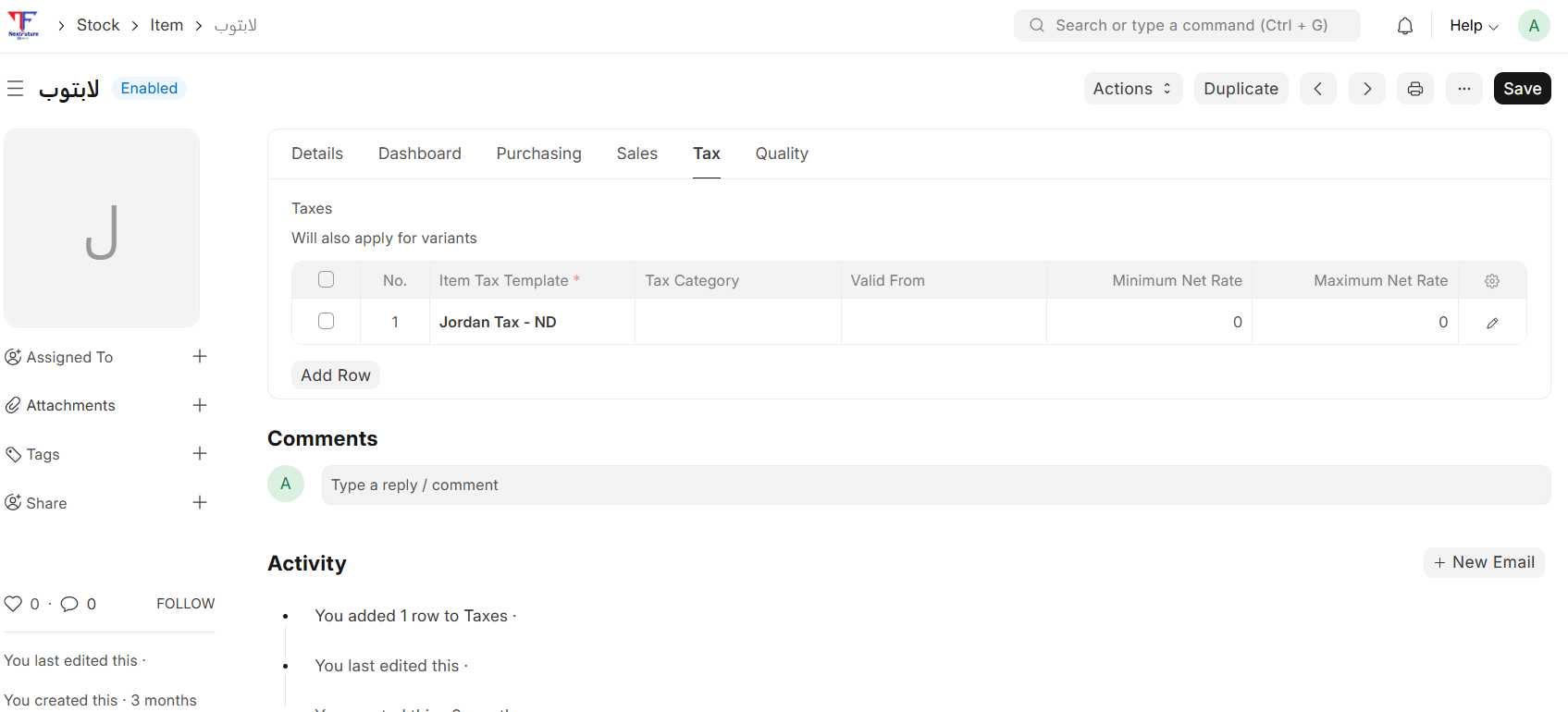Screen dimensions: 1568x712
Task: Switch to the Quality tab
Action: click(781, 153)
